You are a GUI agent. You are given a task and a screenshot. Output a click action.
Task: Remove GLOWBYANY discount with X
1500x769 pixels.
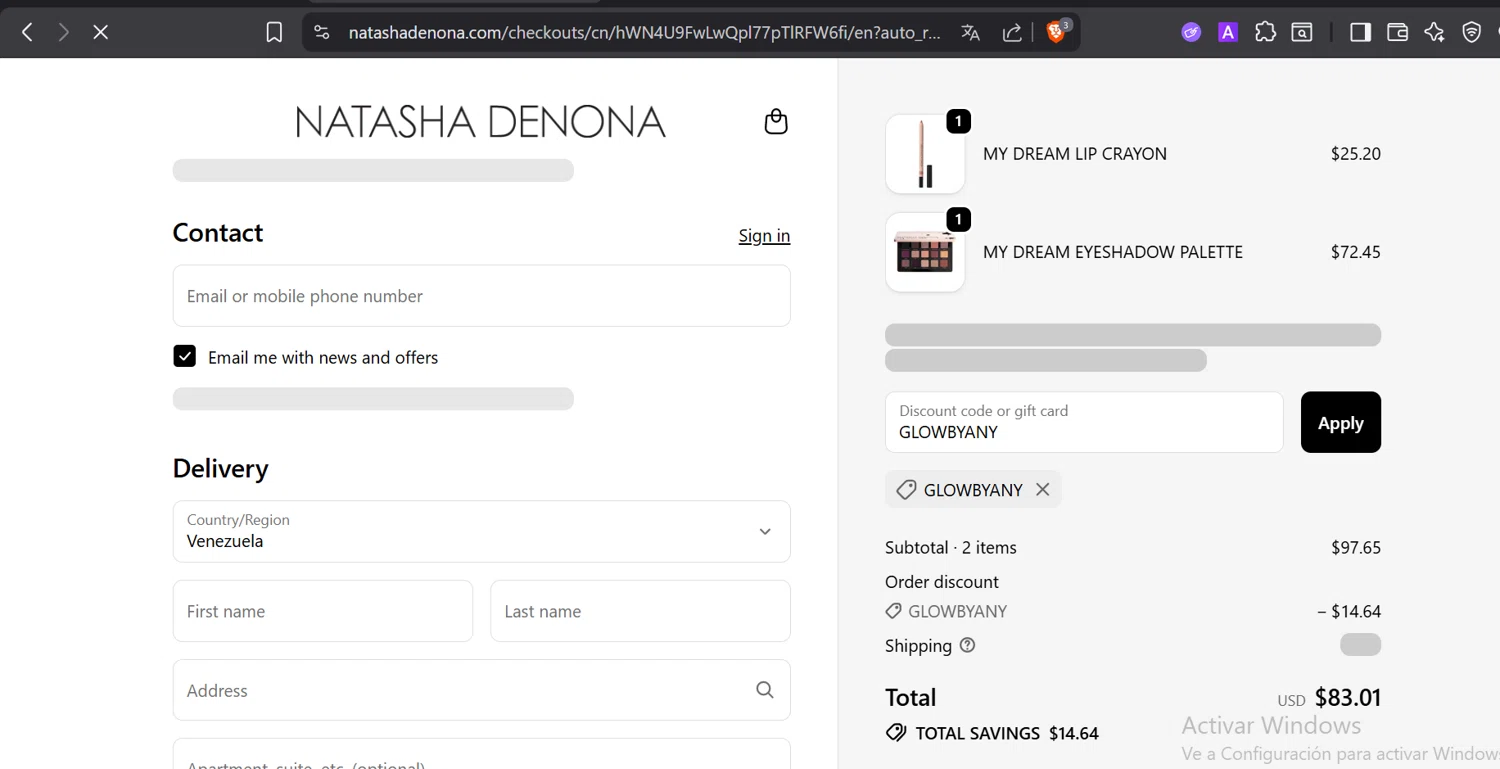[x=1042, y=489]
